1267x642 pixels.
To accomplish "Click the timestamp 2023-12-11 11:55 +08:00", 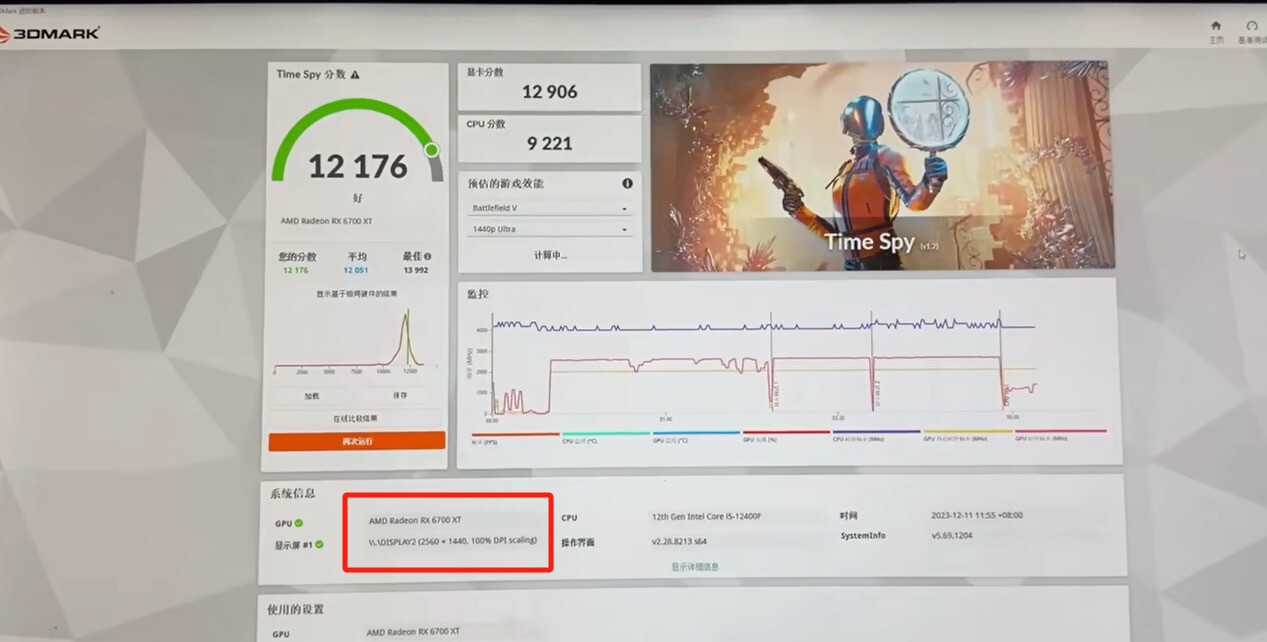I will point(977,516).
